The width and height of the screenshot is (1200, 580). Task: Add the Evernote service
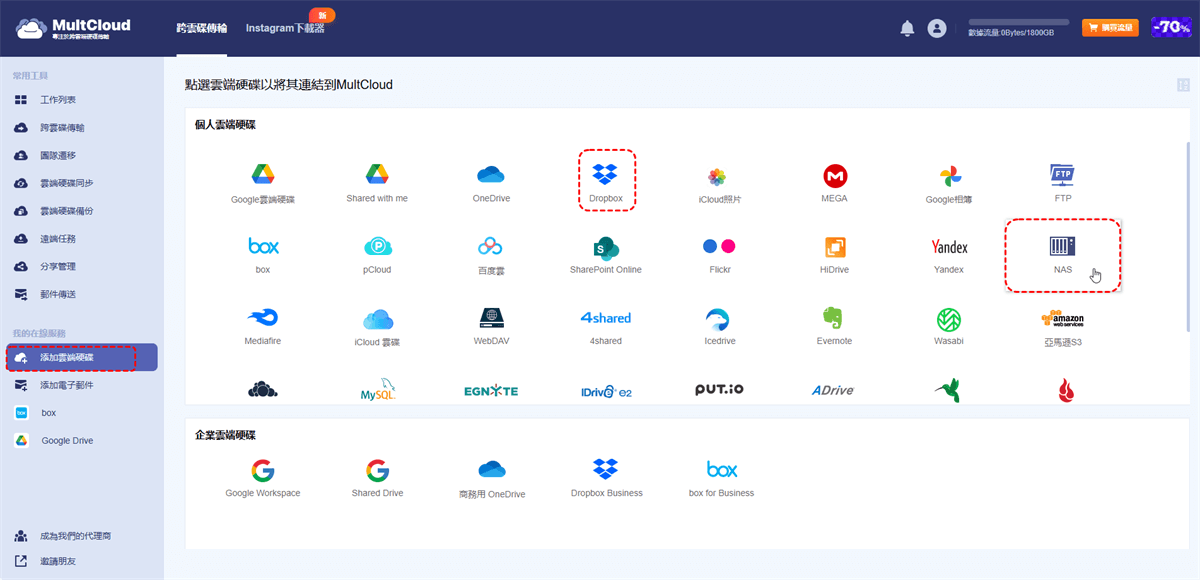pyautogui.click(x=834, y=318)
